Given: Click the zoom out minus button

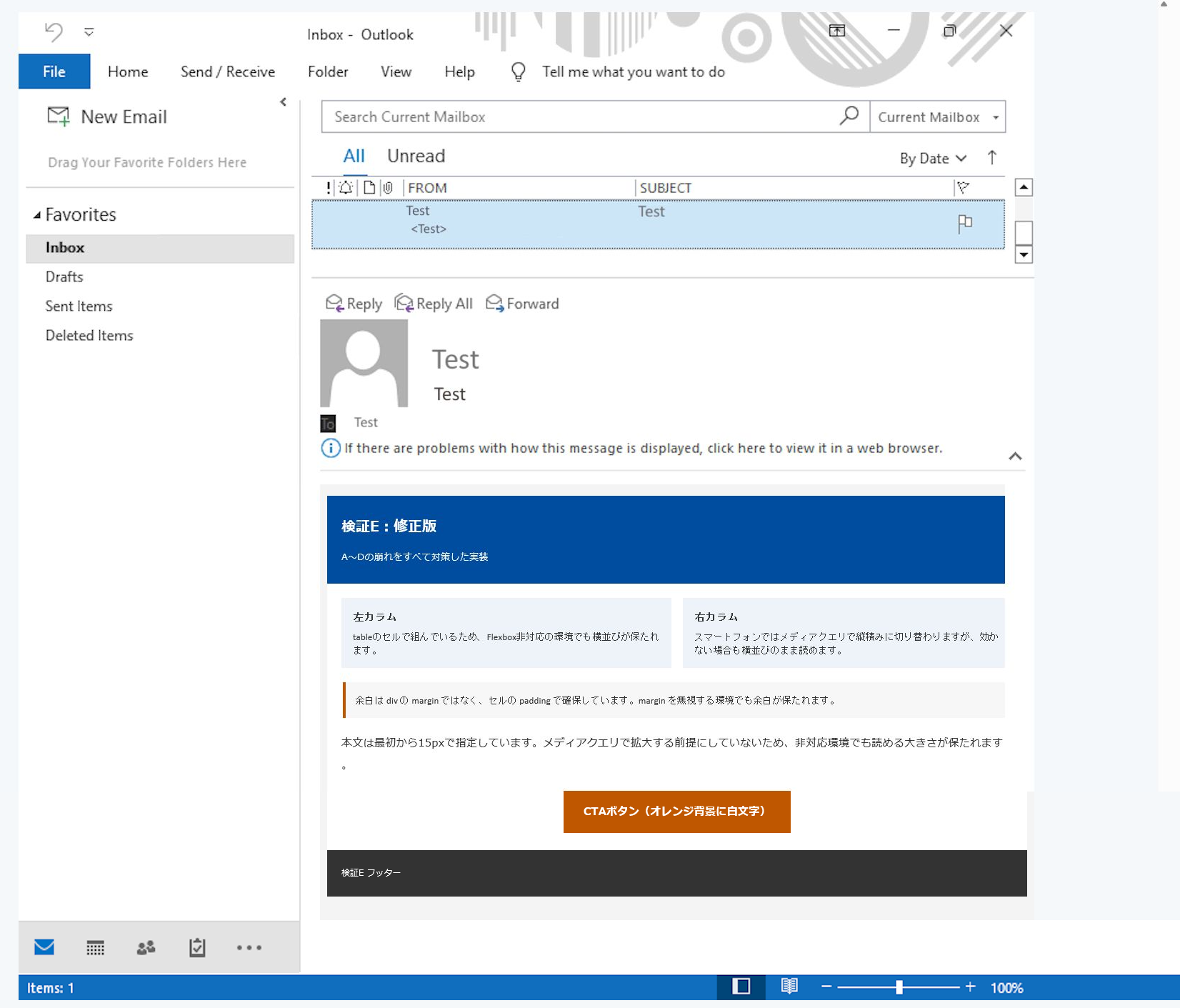Looking at the screenshot, I should (826, 987).
